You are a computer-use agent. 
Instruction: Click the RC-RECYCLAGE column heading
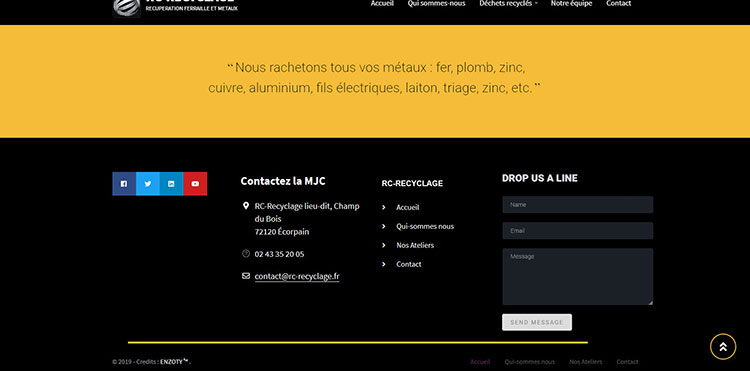pos(412,183)
